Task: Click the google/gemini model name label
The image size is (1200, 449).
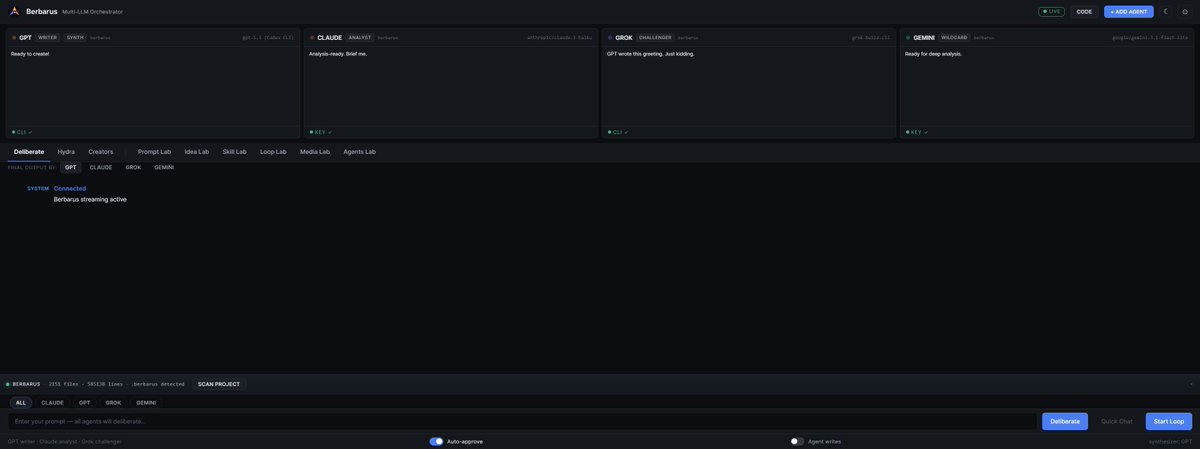Action: pos(1151,37)
